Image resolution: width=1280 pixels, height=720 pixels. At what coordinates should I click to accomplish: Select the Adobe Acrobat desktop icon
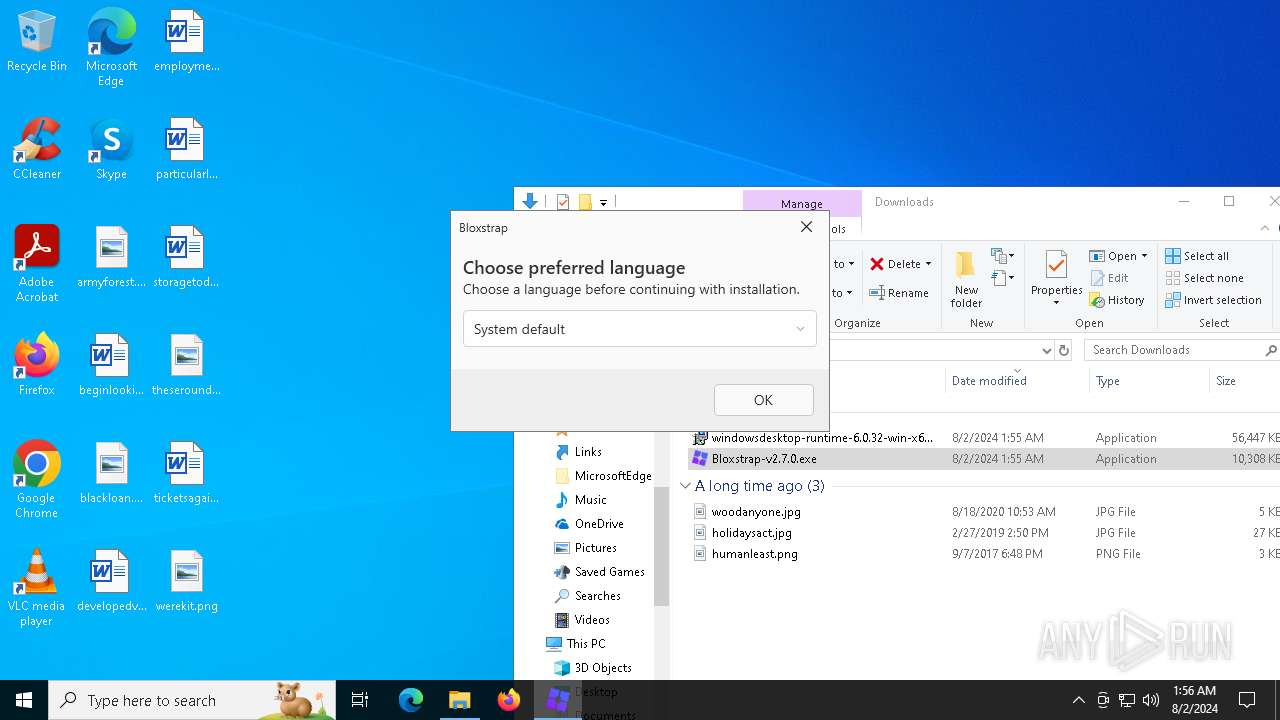coord(37,264)
